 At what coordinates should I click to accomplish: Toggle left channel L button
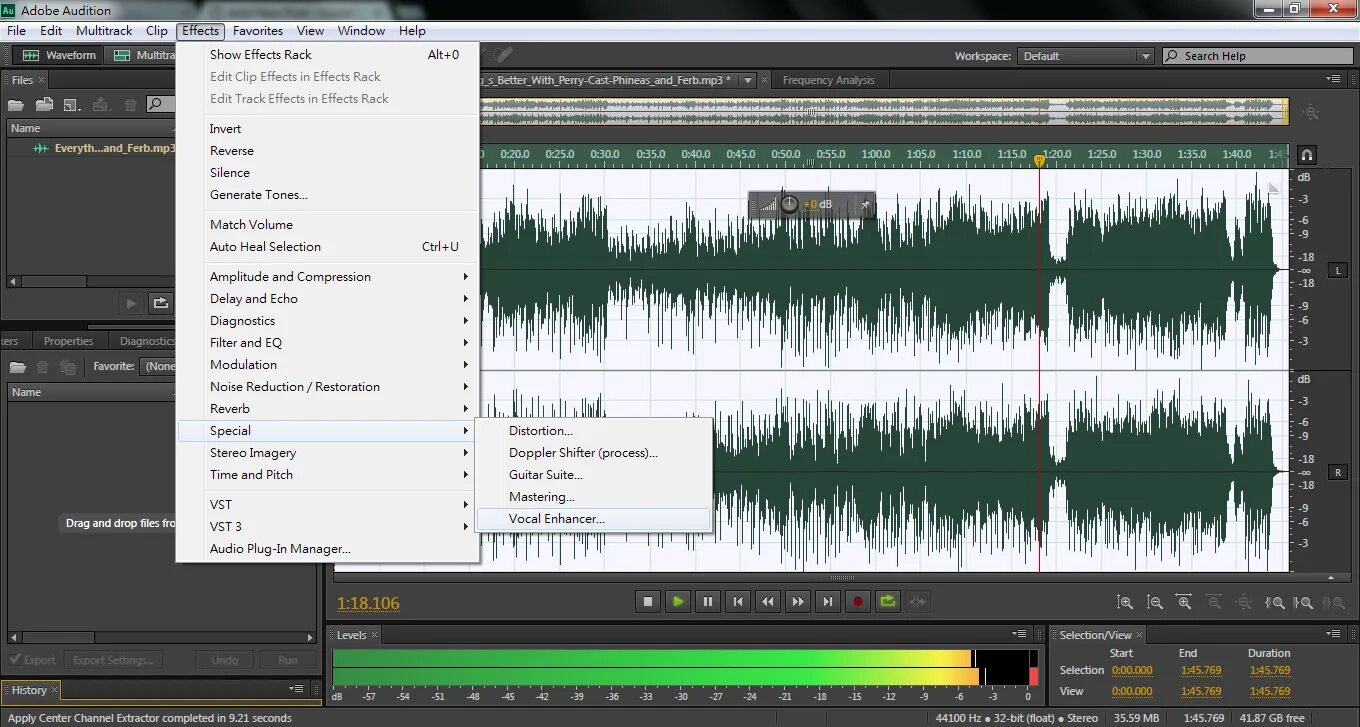pyautogui.click(x=1338, y=270)
